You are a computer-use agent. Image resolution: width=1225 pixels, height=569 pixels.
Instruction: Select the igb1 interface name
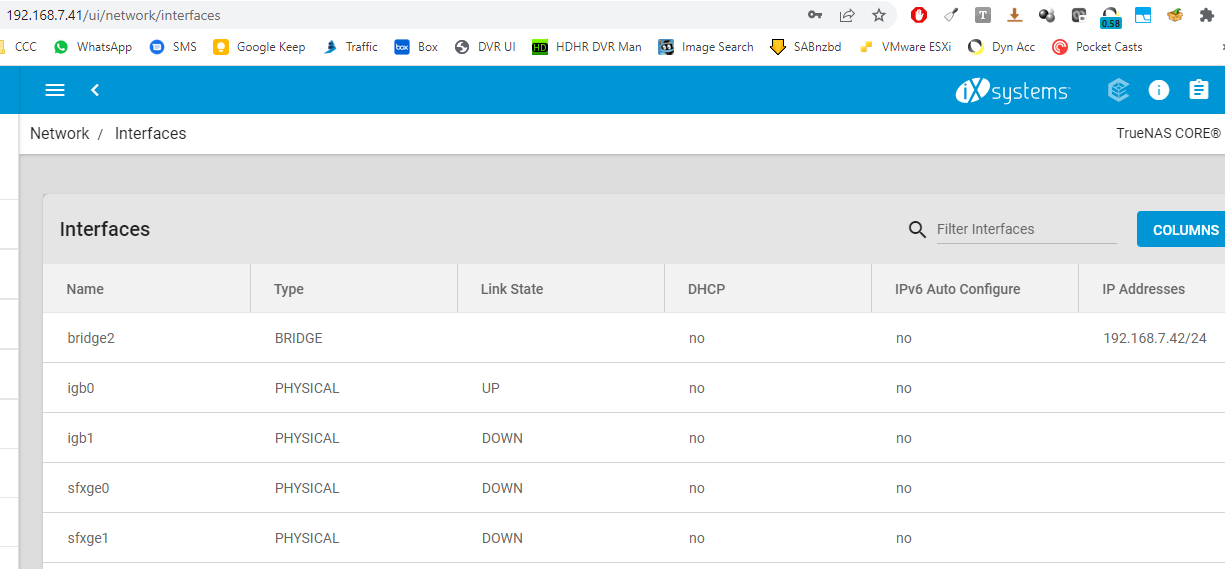coord(81,438)
